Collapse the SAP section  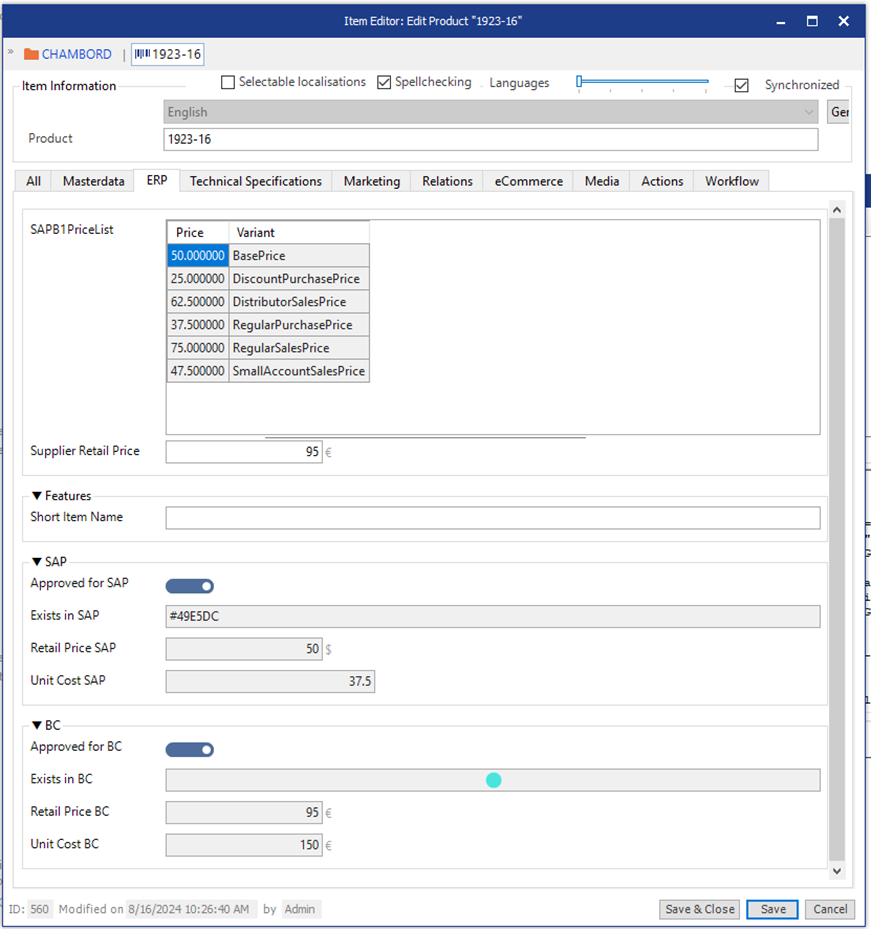coord(37,562)
